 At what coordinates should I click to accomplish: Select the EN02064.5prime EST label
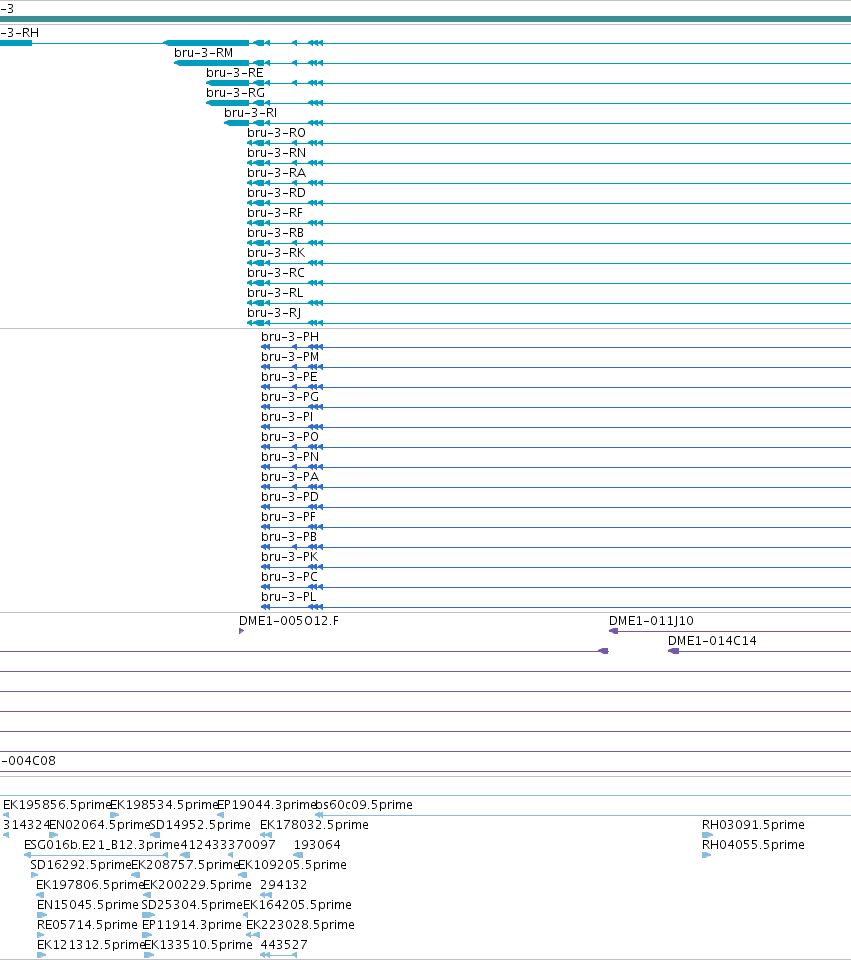(100, 825)
